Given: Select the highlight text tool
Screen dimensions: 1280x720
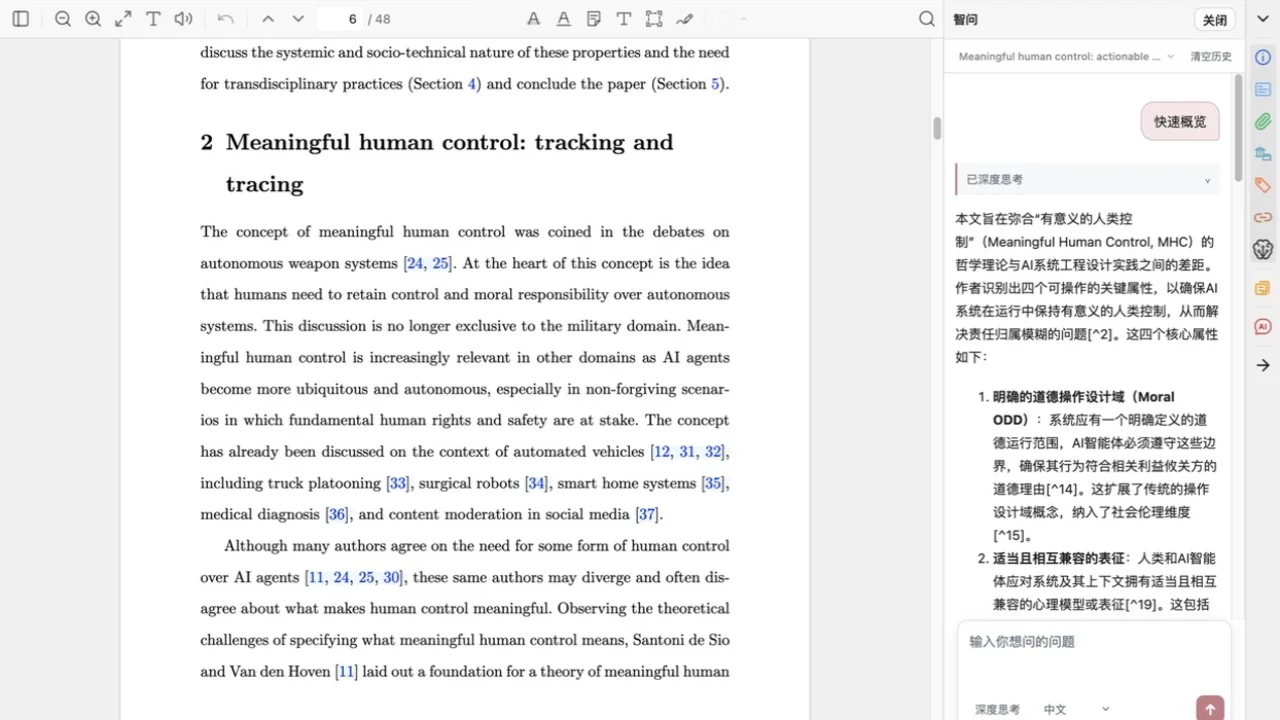Looking at the screenshot, I should tap(534, 19).
